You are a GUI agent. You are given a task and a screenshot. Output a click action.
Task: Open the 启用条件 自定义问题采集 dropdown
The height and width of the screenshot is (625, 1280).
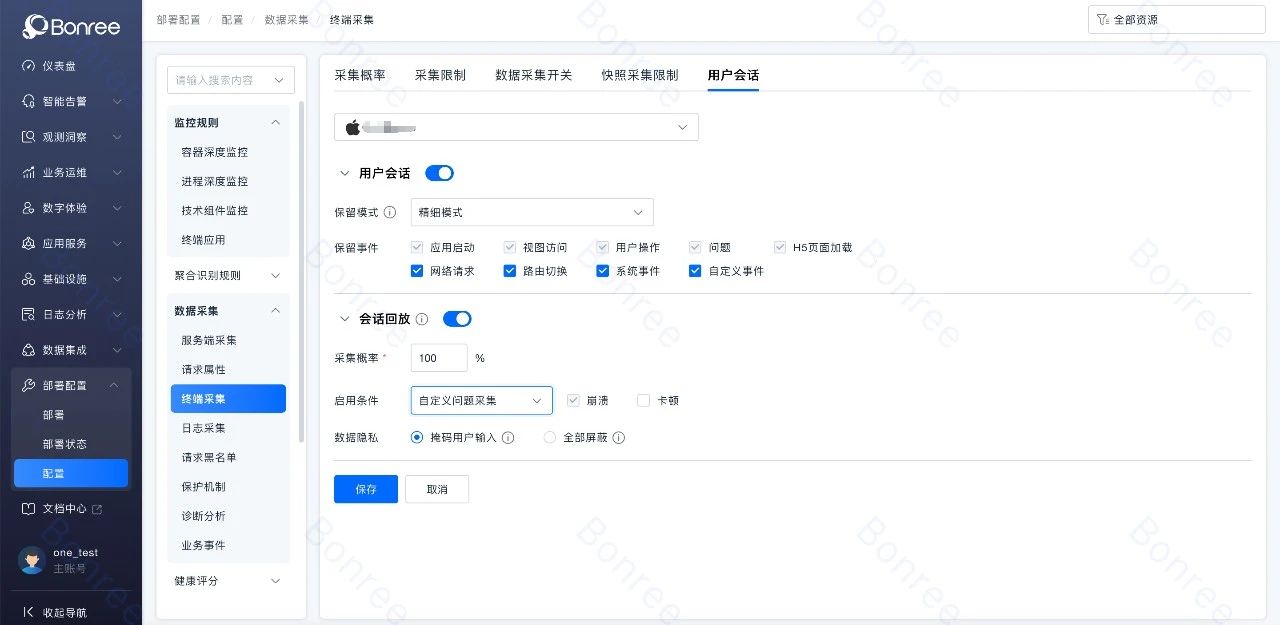pyautogui.click(x=481, y=401)
